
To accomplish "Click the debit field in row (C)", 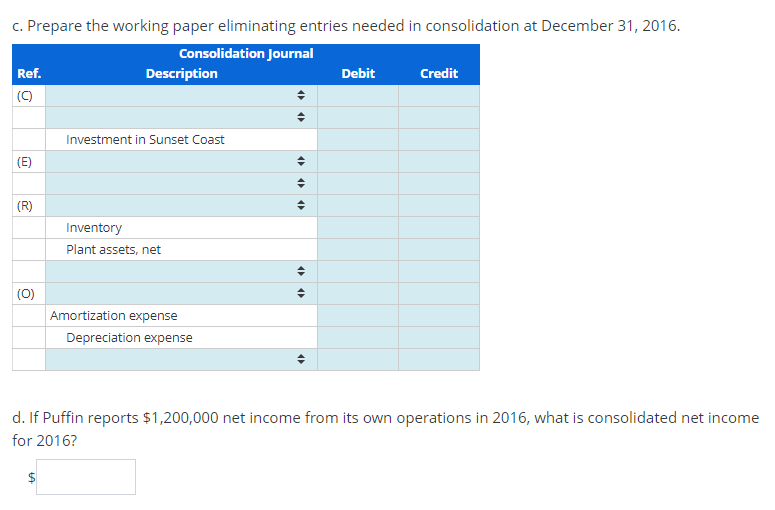I will [x=358, y=96].
